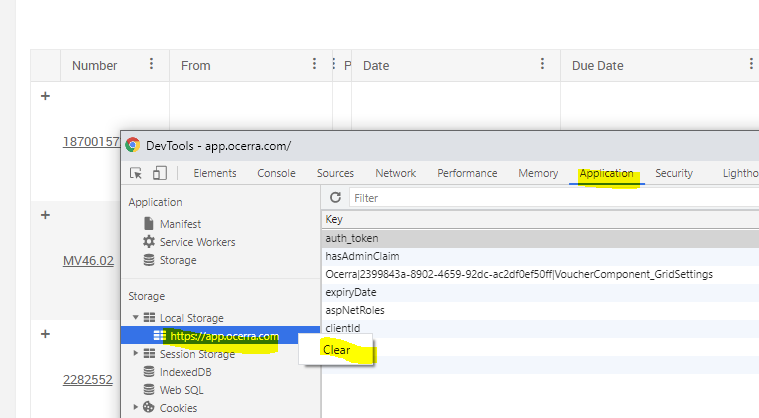
Task: Collapse the Local Storage tree node
Action: click(136, 317)
